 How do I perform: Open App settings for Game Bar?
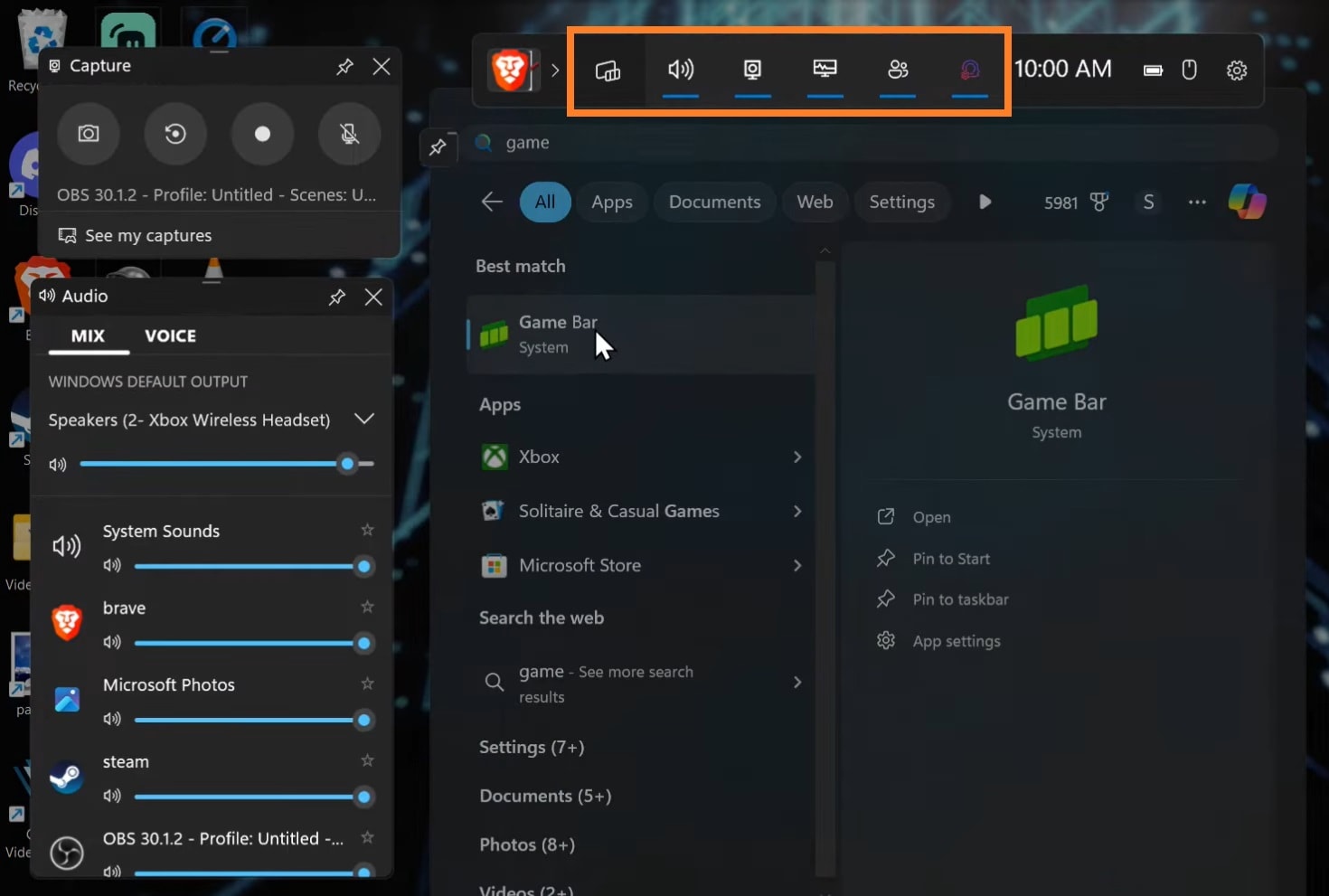point(938,641)
